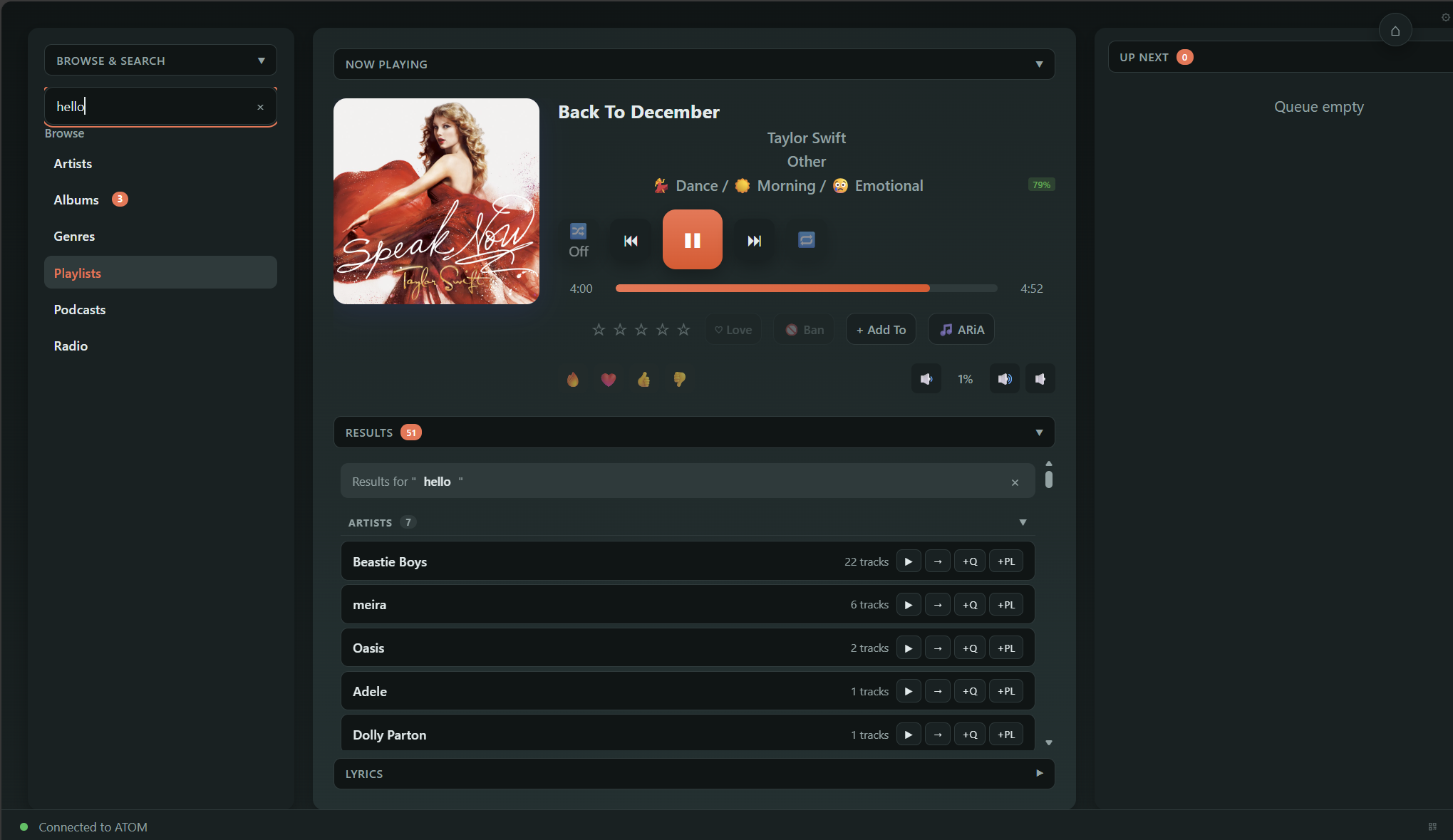Image resolution: width=1453 pixels, height=840 pixels.
Task: Play Dolly Parton tracks
Action: [x=909, y=735]
